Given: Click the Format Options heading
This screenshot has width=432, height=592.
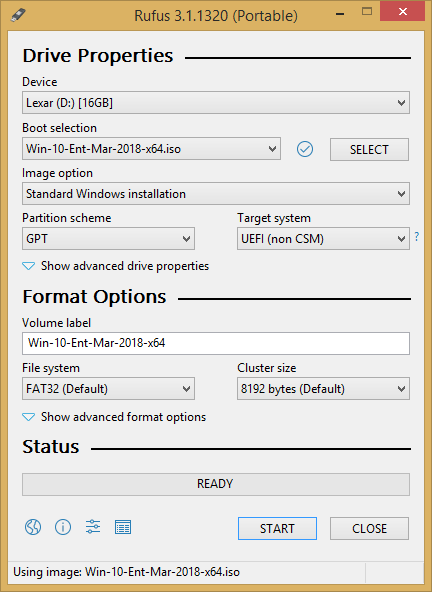Looking at the screenshot, I should point(94,297).
